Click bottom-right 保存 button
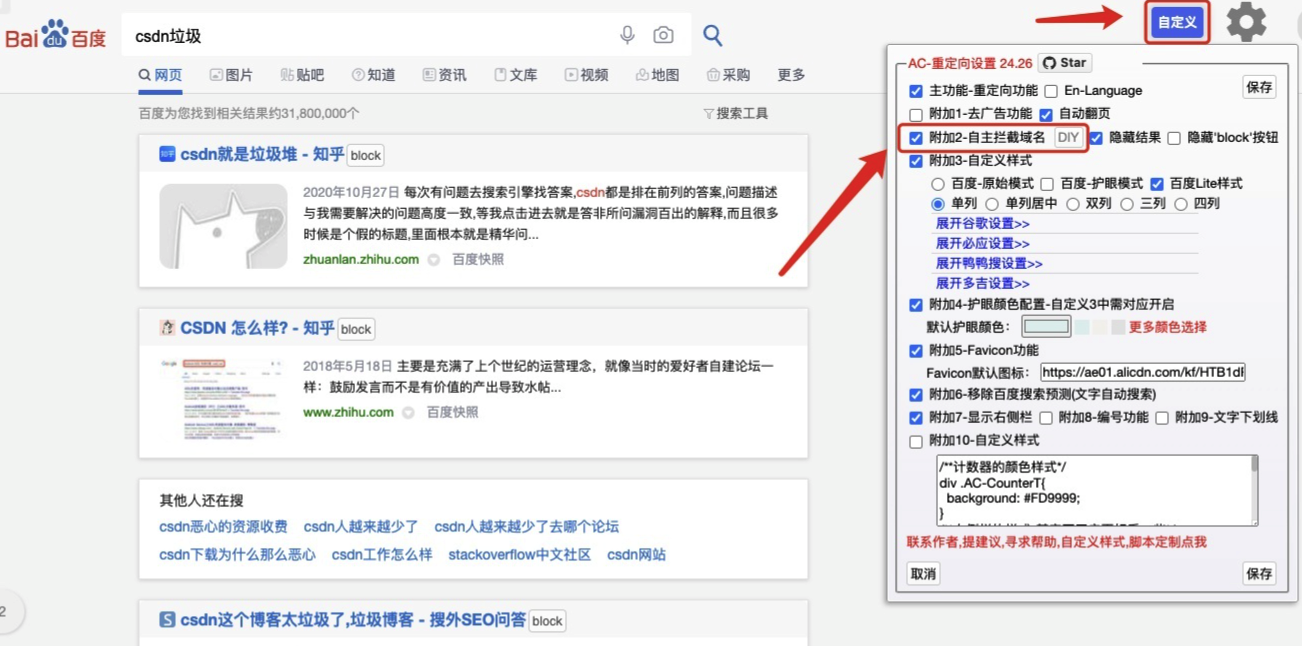This screenshot has height=646, width=1302. pos(1259,574)
